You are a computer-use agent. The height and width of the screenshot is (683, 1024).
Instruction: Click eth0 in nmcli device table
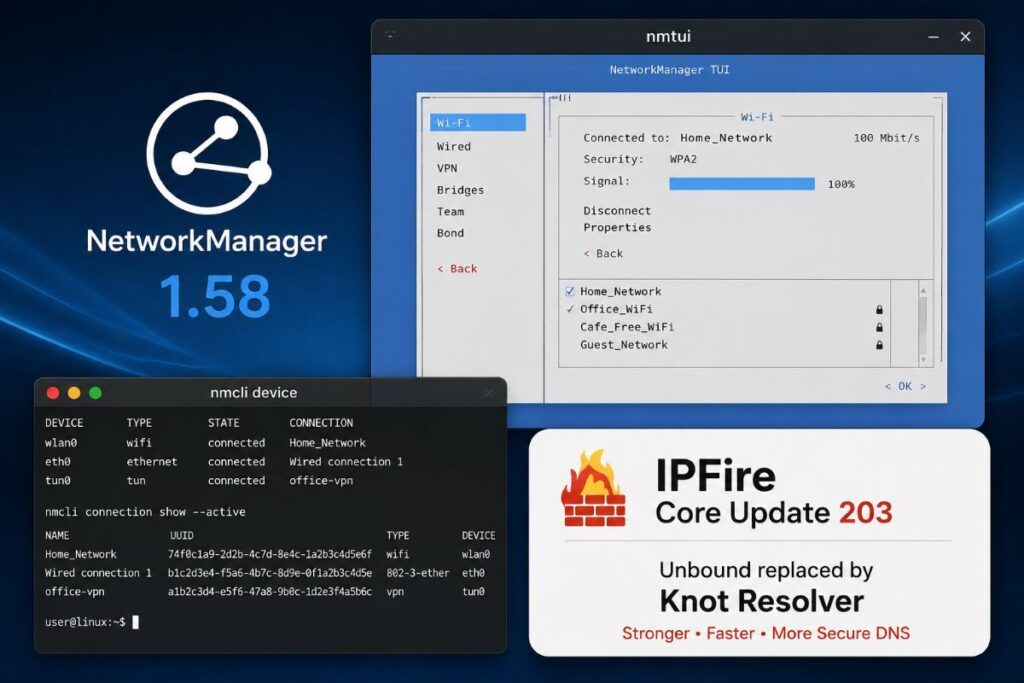[x=57, y=462]
